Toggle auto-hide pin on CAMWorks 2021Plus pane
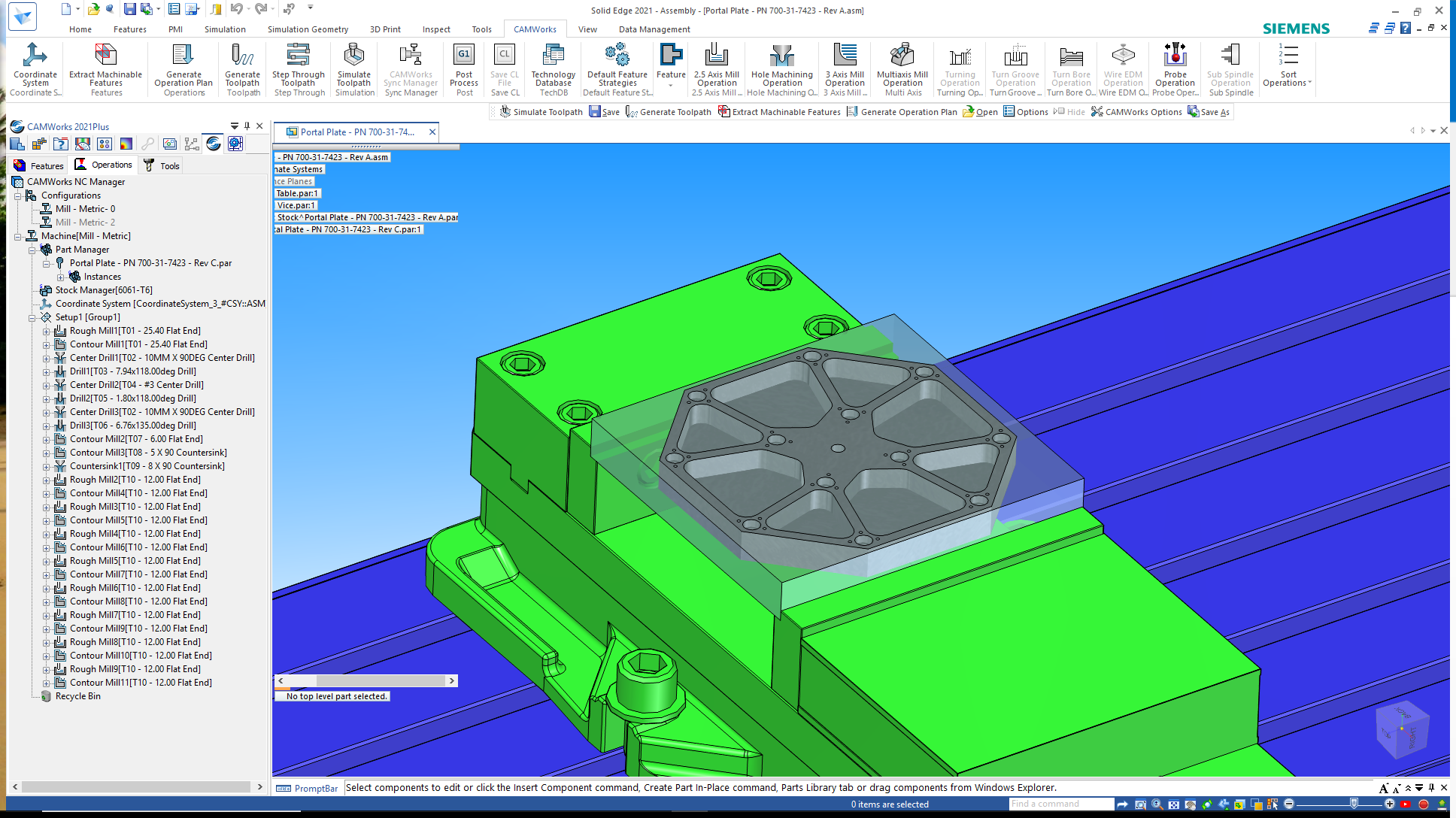The image size is (1456, 818). (x=246, y=126)
